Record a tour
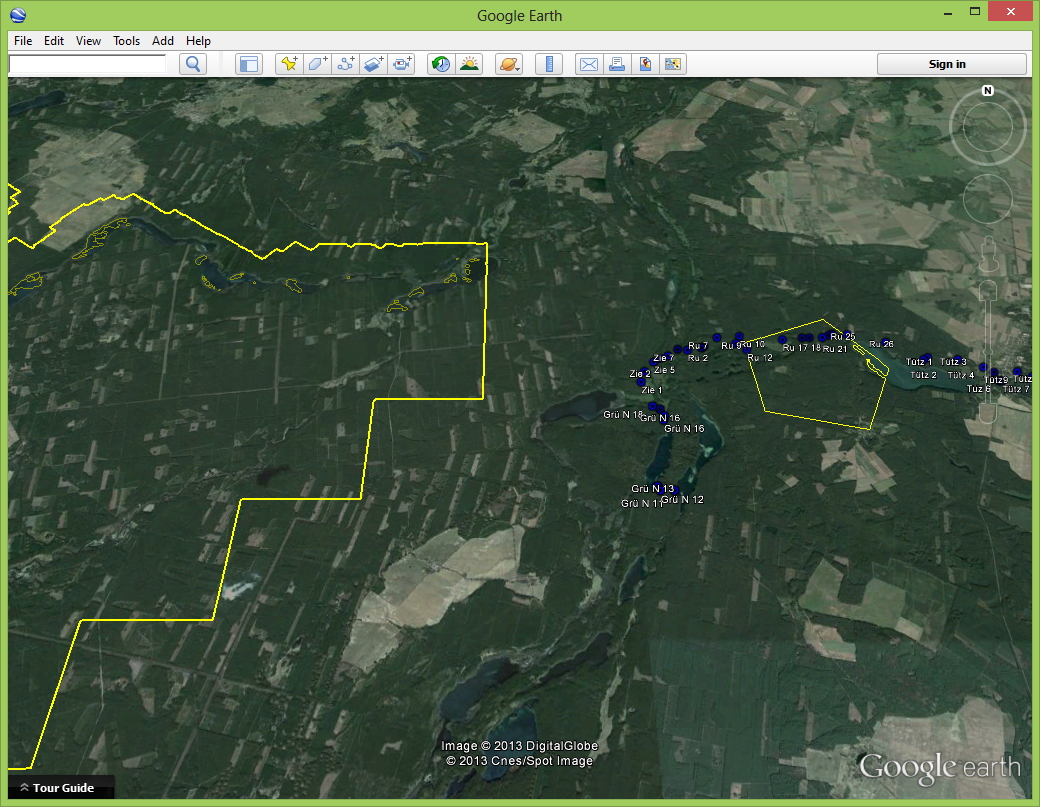Screen dimensions: 1040x807 click(x=402, y=64)
